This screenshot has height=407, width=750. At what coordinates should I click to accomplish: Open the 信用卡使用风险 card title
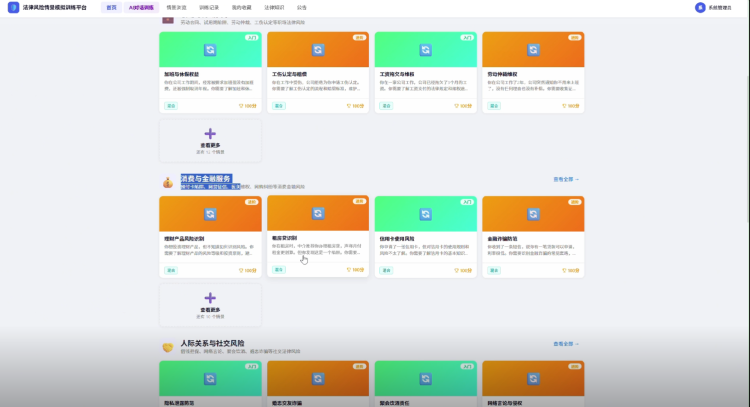397,239
